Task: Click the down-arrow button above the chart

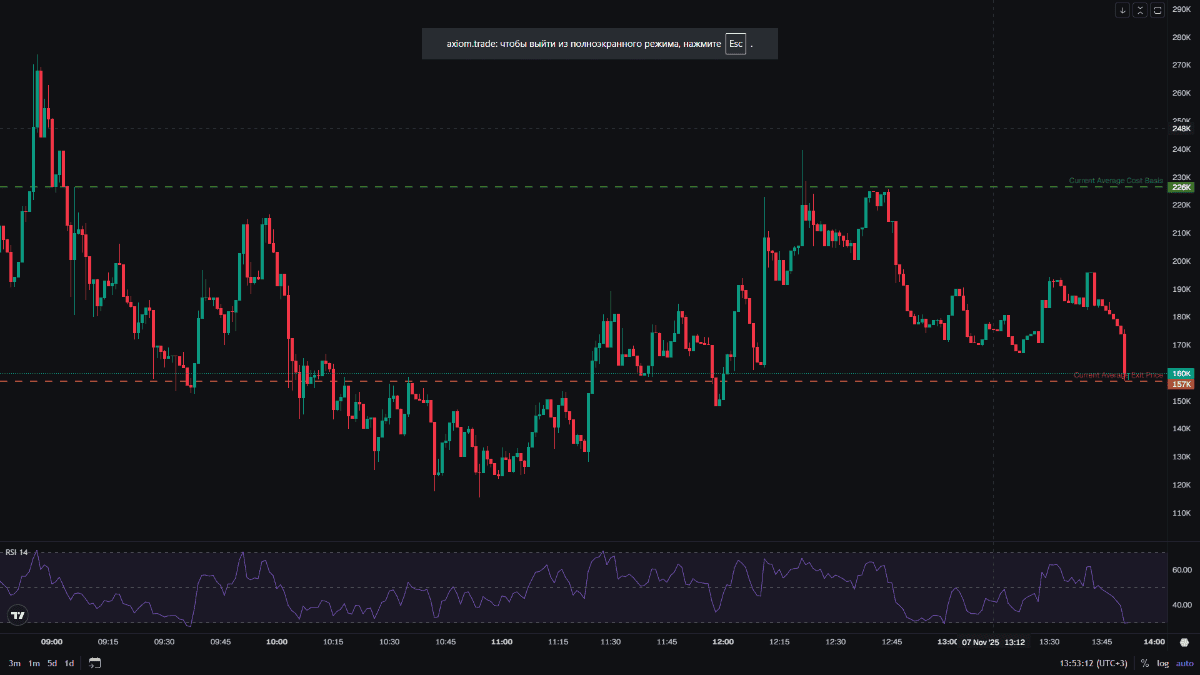Action: (x=1123, y=10)
